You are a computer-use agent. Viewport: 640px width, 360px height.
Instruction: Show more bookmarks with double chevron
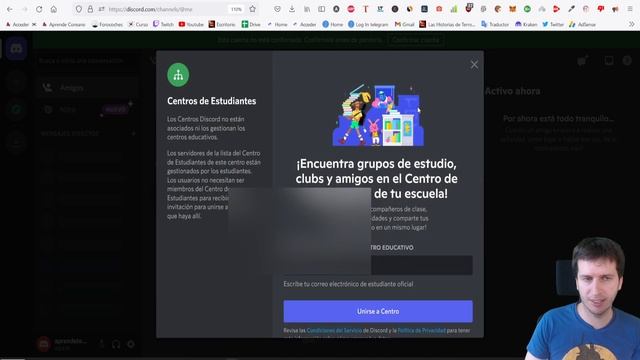click(x=631, y=24)
